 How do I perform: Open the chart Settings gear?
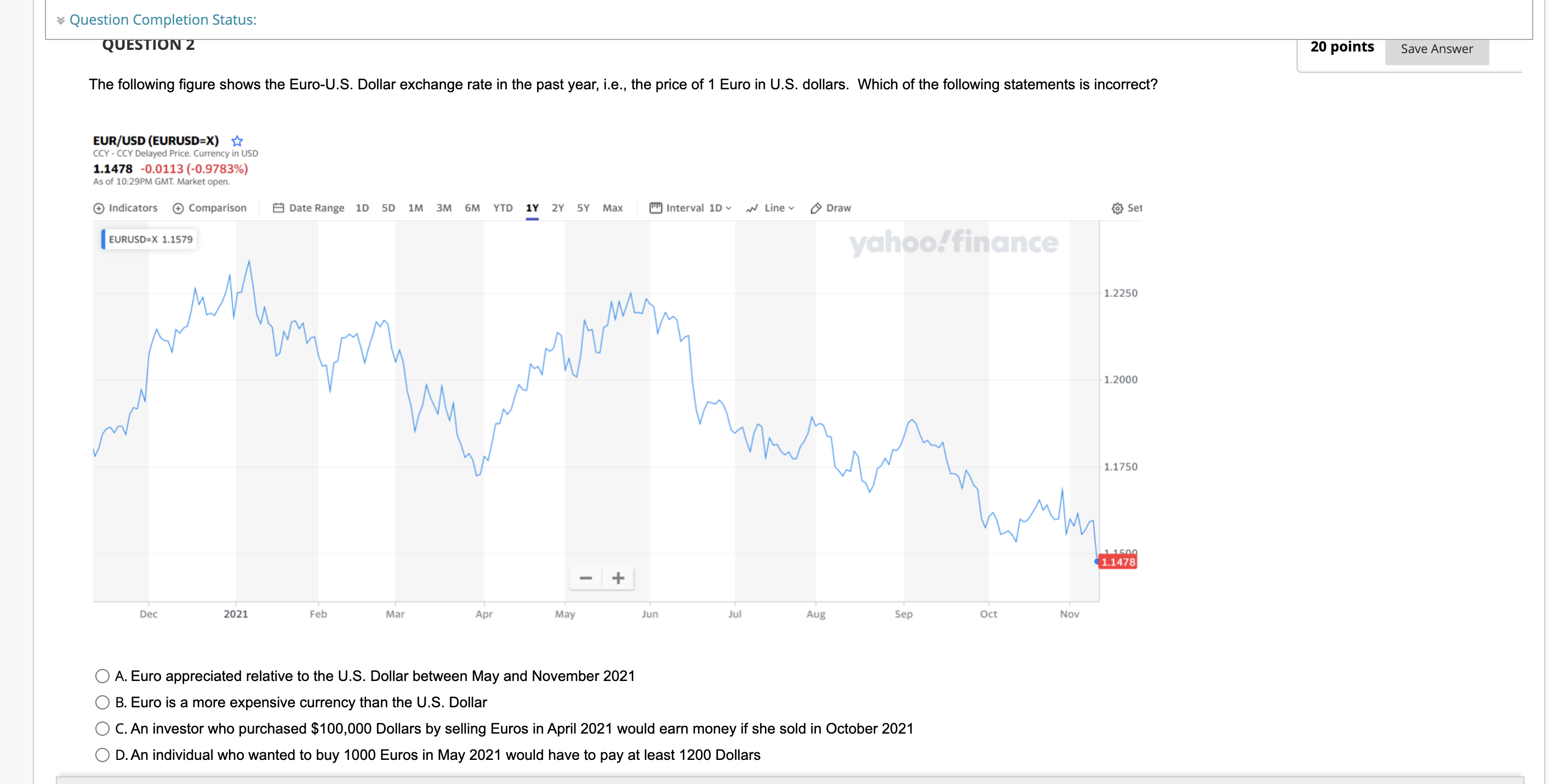[1117, 208]
